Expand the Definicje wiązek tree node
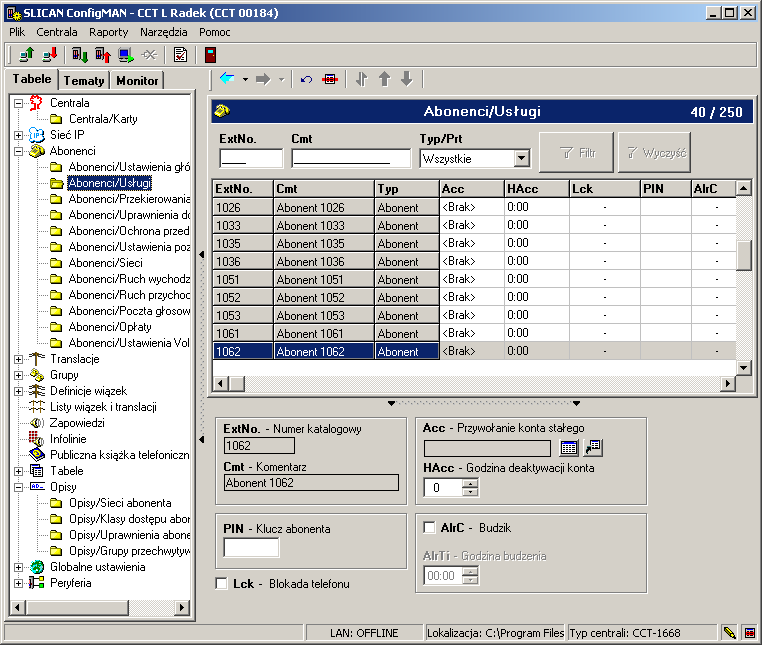 (18, 391)
